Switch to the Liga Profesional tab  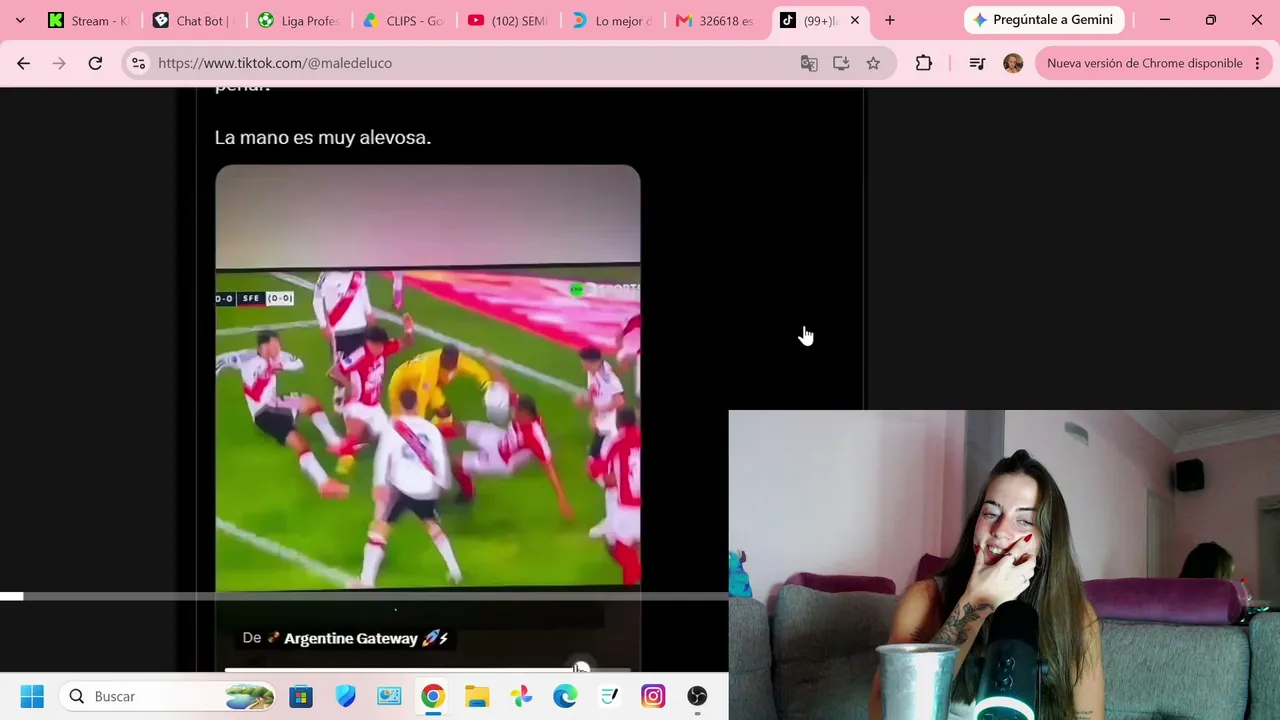click(x=297, y=20)
